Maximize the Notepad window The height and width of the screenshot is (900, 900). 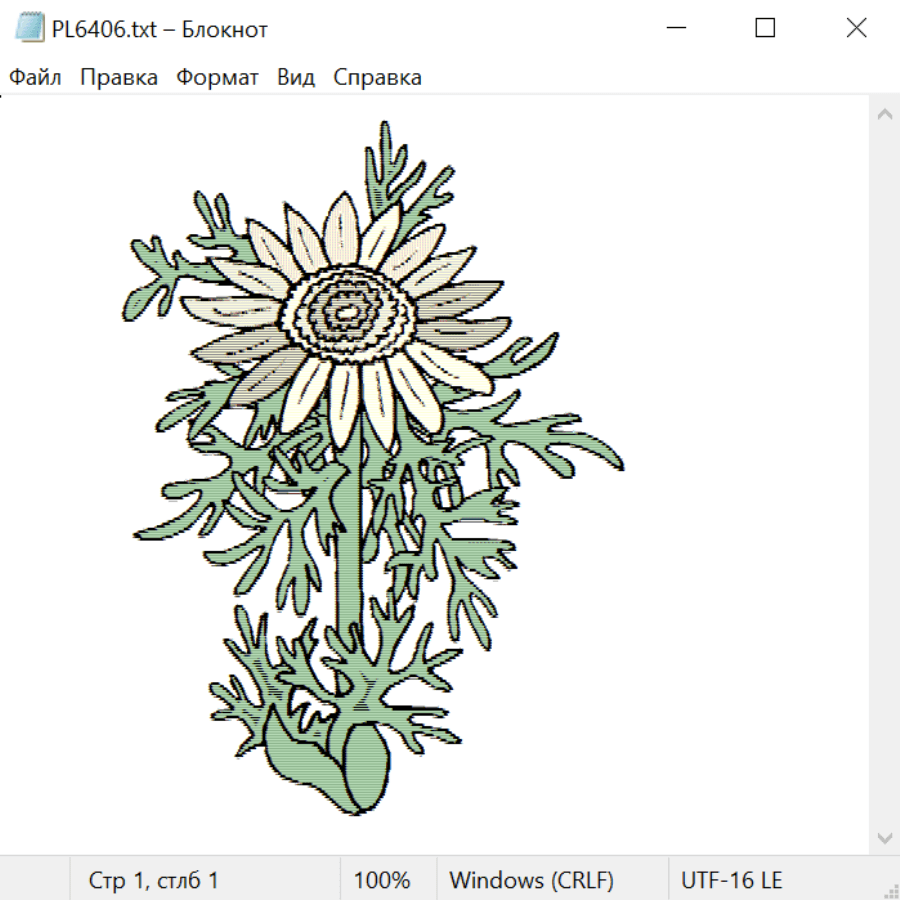(x=765, y=28)
